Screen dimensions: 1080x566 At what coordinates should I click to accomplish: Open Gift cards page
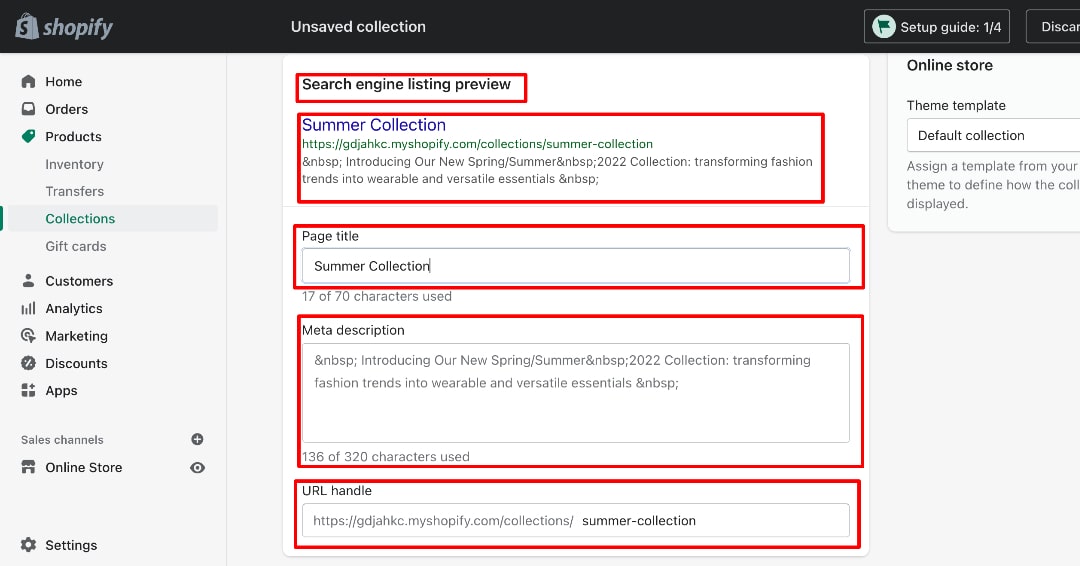(76, 246)
